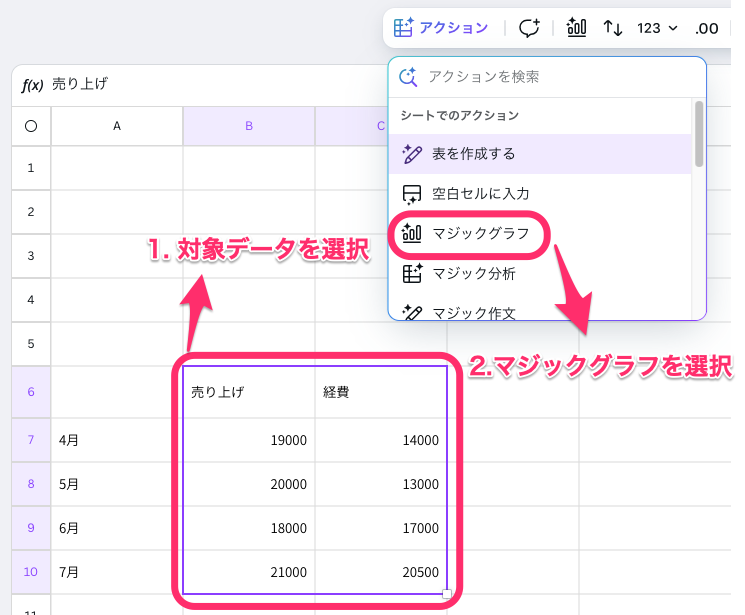The width and height of the screenshot is (745, 615).
Task: Click the cell labeled 6月
Action: (x=117, y=528)
